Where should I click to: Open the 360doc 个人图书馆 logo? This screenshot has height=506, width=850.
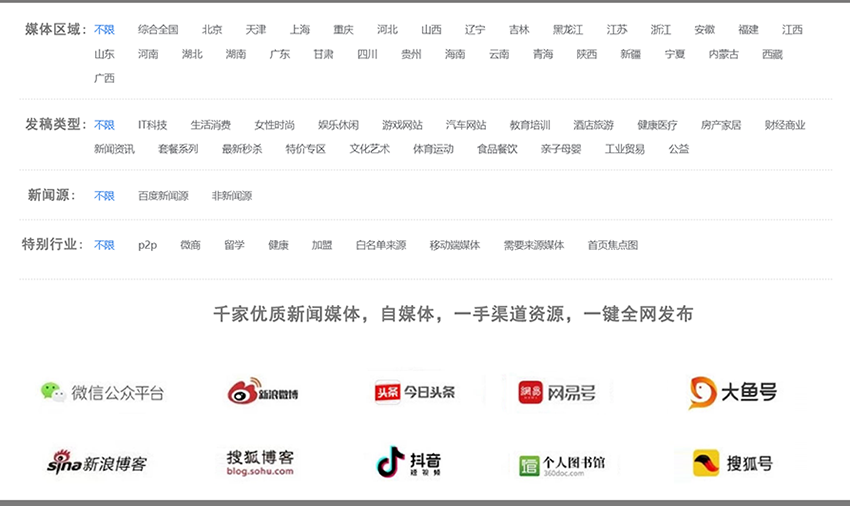pos(562,465)
